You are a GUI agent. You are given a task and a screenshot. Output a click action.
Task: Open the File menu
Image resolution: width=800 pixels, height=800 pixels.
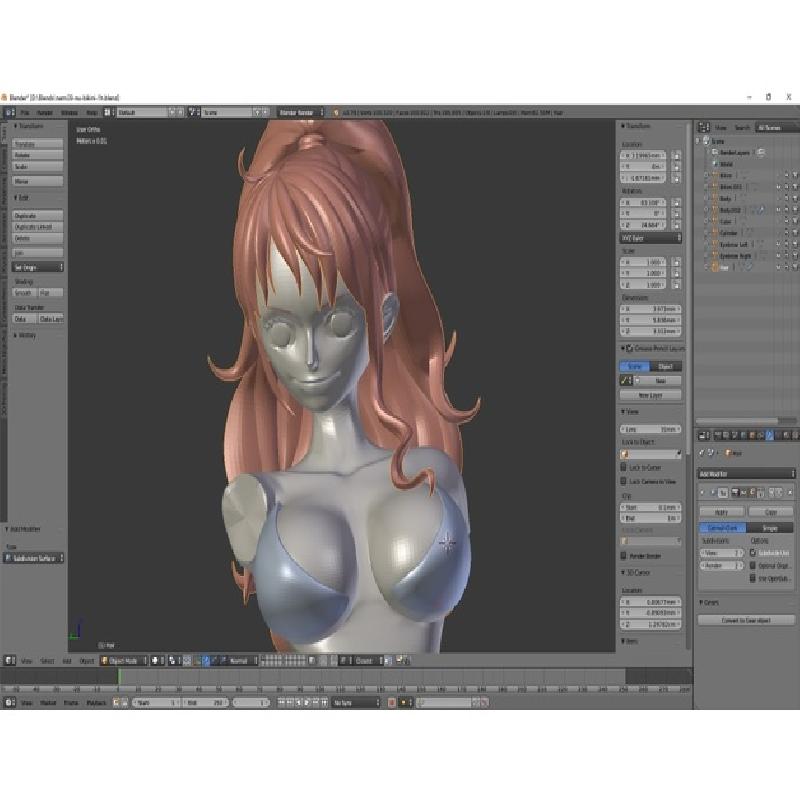tap(25, 112)
